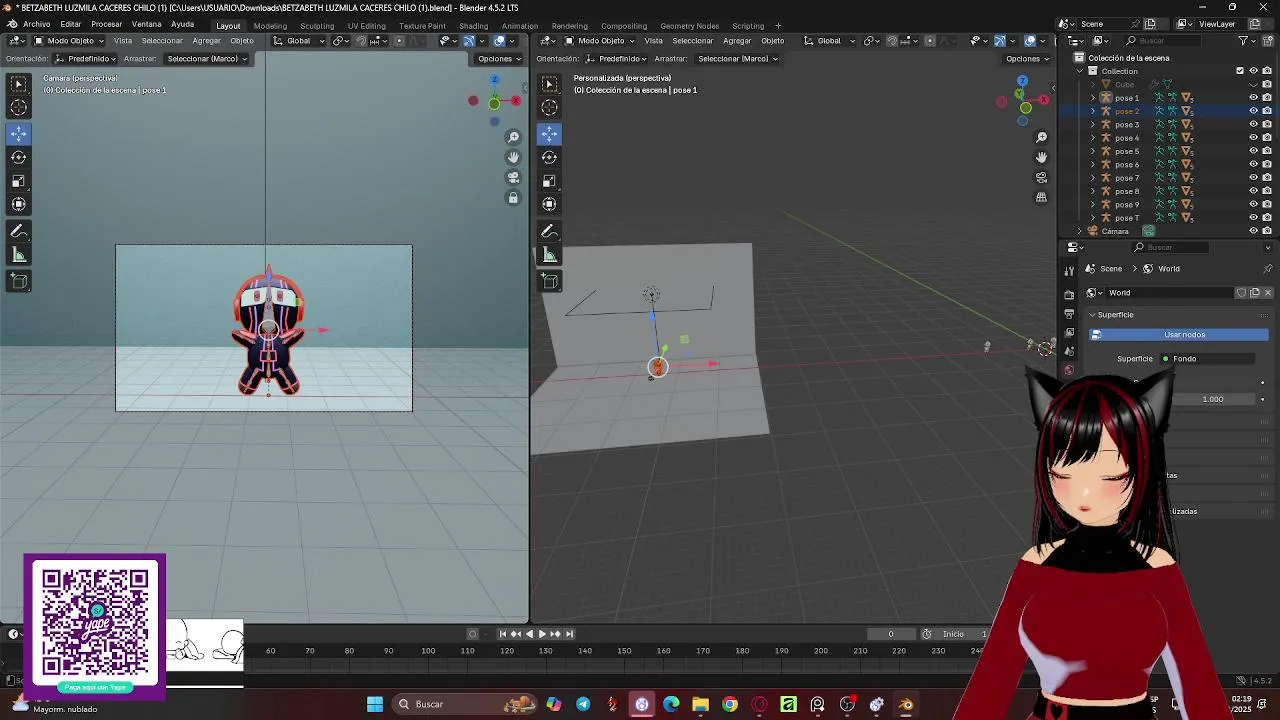1280x720 pixels.
Task: Toggle camera lock-to-view padlock in left viewport
Action: 513,198
